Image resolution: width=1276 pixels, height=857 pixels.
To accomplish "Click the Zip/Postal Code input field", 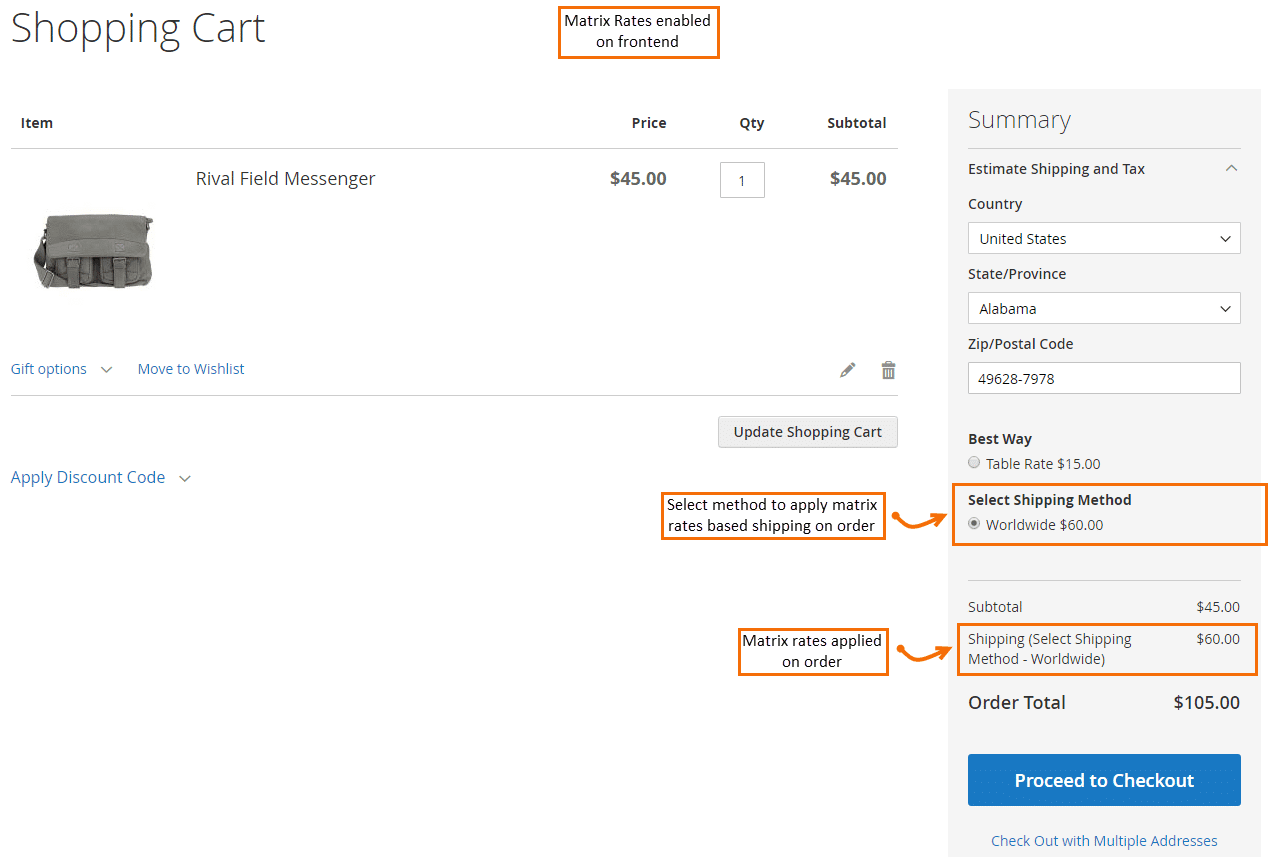I will tap(1104, 378).
